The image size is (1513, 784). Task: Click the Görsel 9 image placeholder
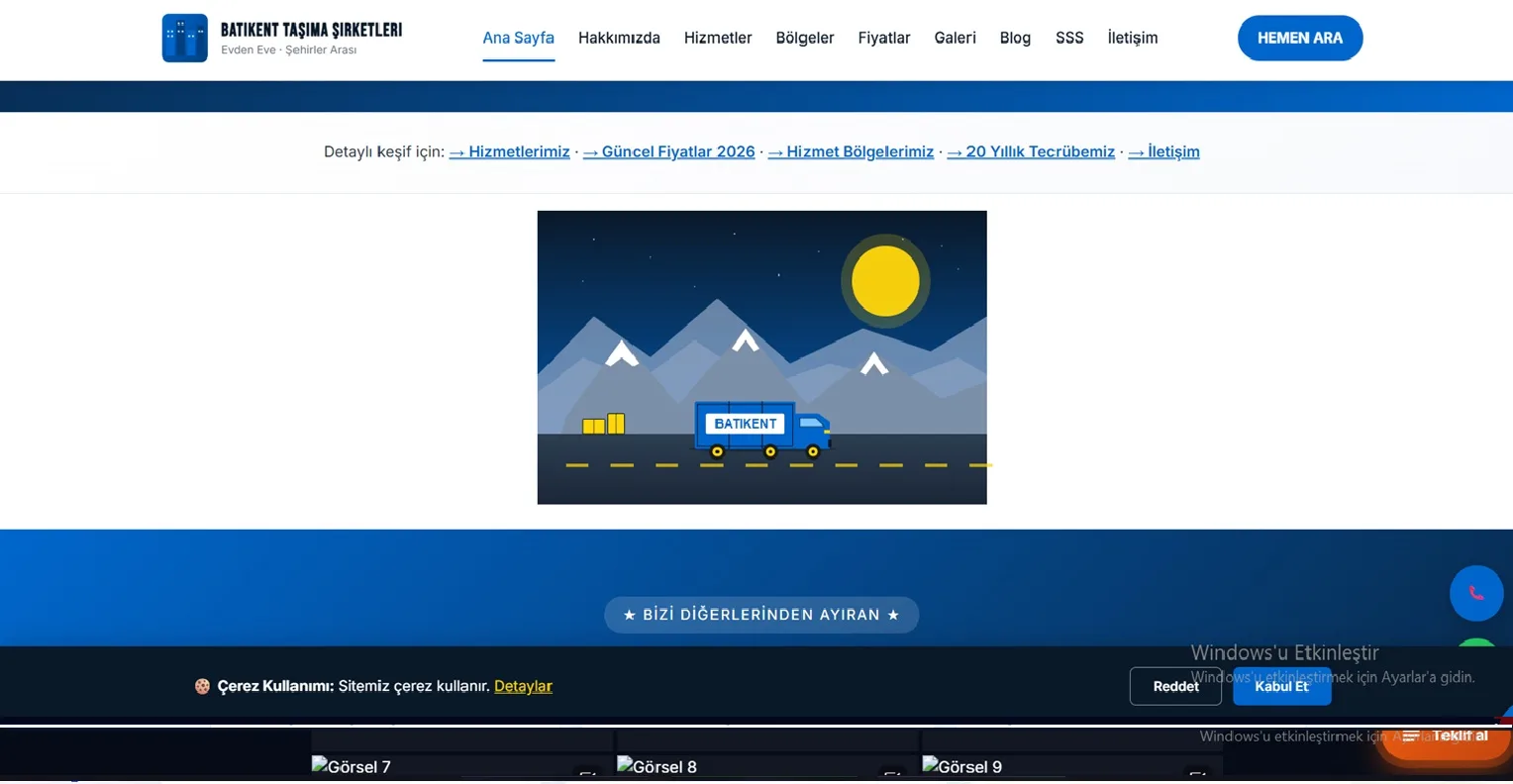point(962,766)
